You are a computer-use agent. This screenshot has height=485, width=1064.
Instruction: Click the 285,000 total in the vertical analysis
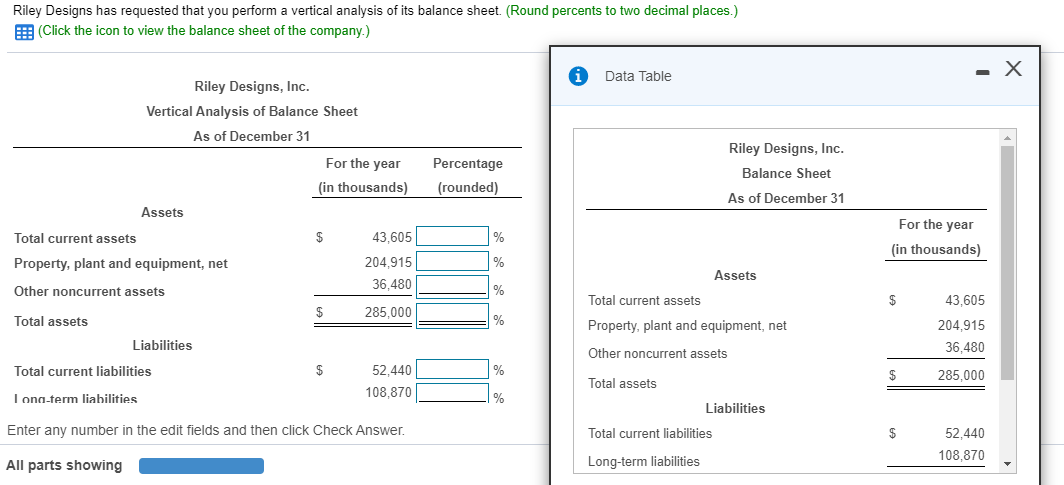tap(388, 312)
